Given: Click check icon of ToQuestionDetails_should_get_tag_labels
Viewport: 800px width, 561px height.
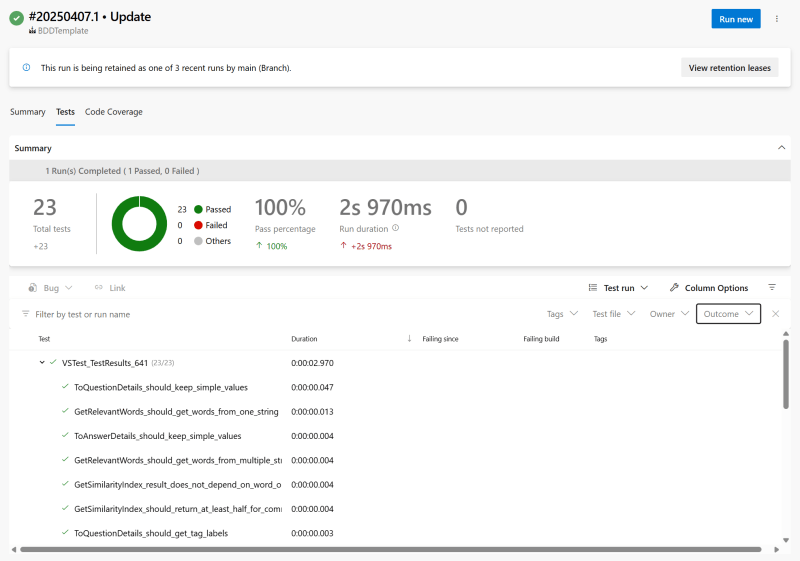Looking at the screenshot, I should pos(65,532).
